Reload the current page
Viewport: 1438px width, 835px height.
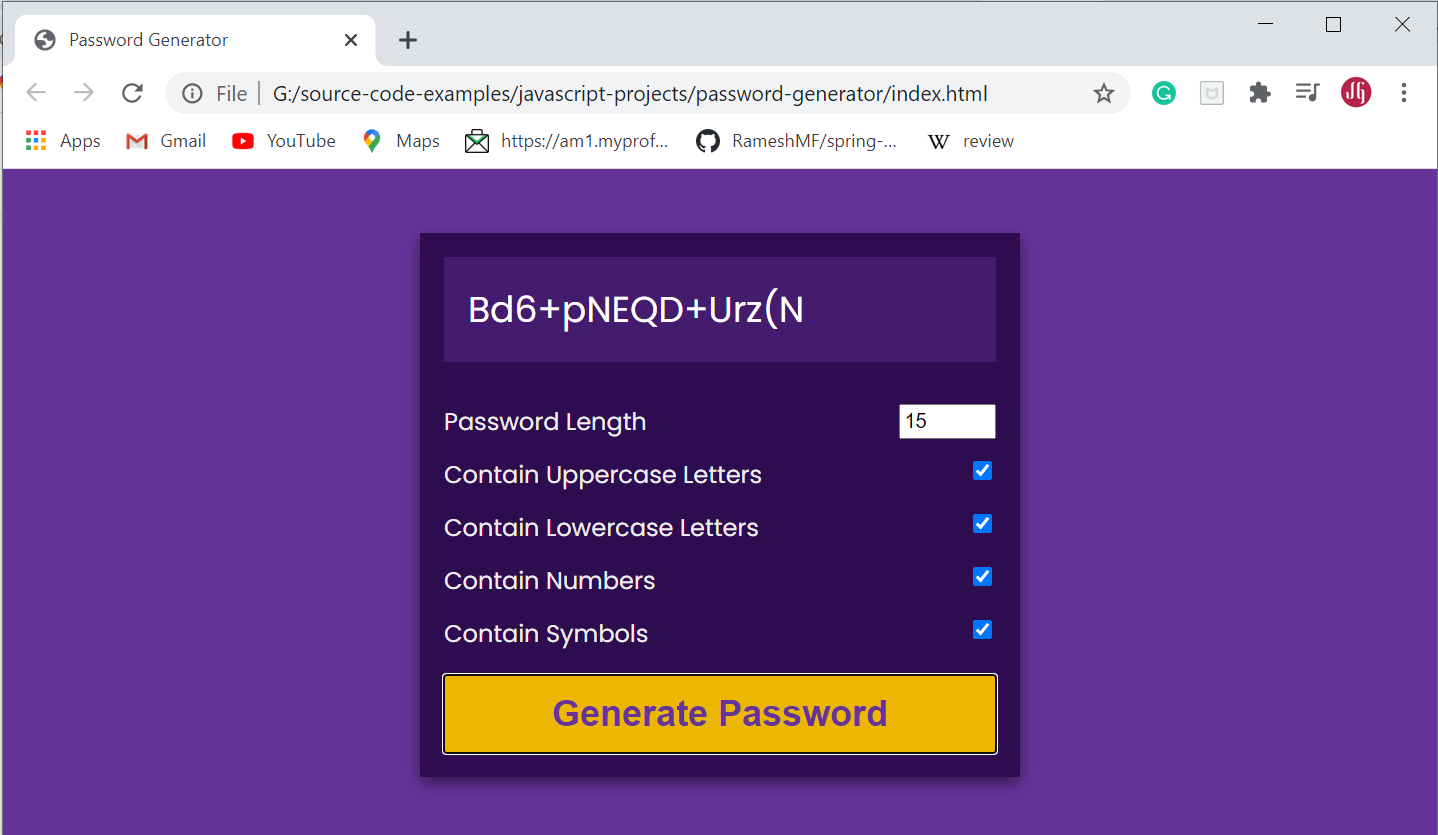(x=132, y=93)
